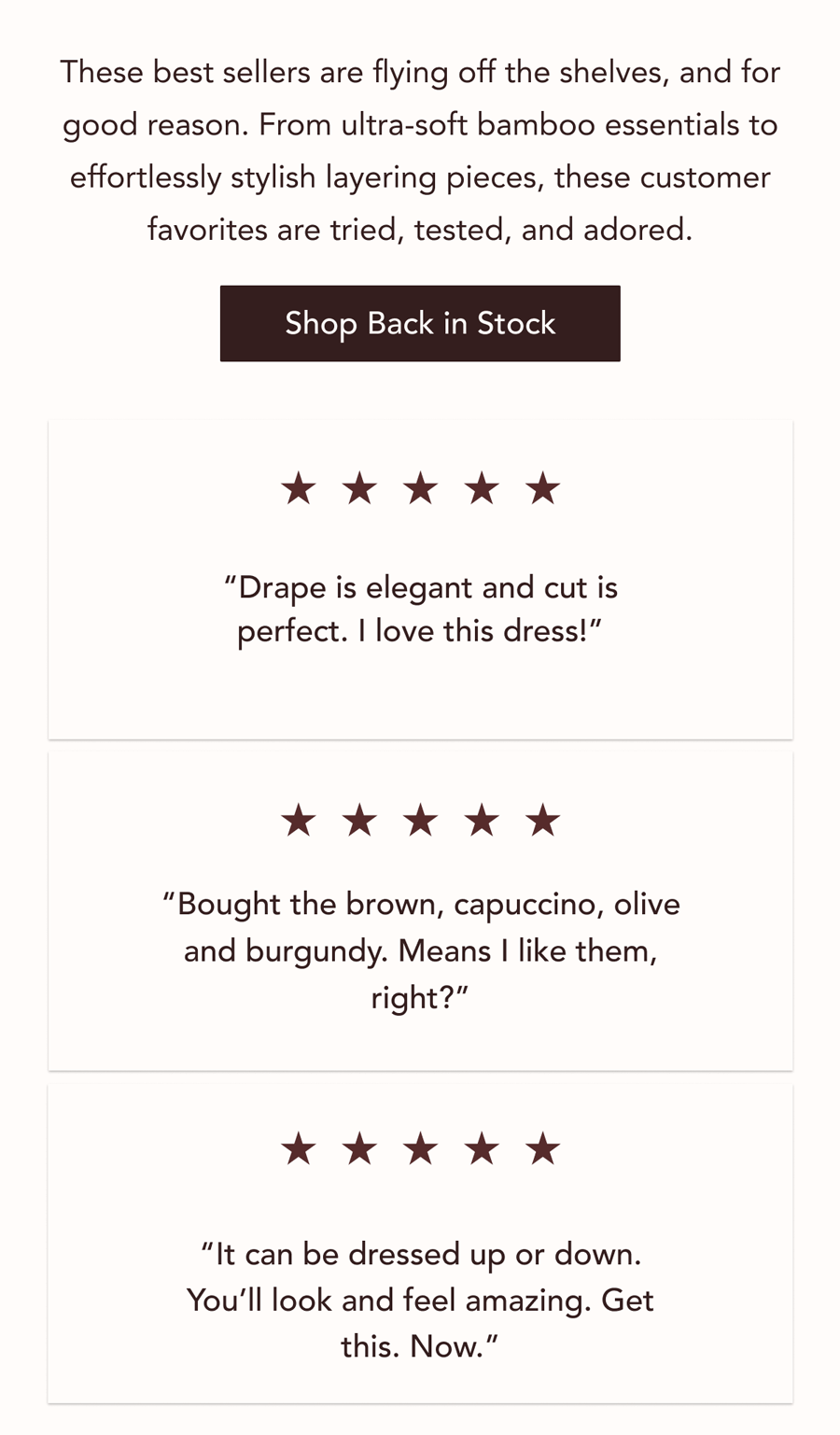Open the 'It can be dressed up' review
Viewport: 840px width, 1435px height.
tap(420, 1300)
